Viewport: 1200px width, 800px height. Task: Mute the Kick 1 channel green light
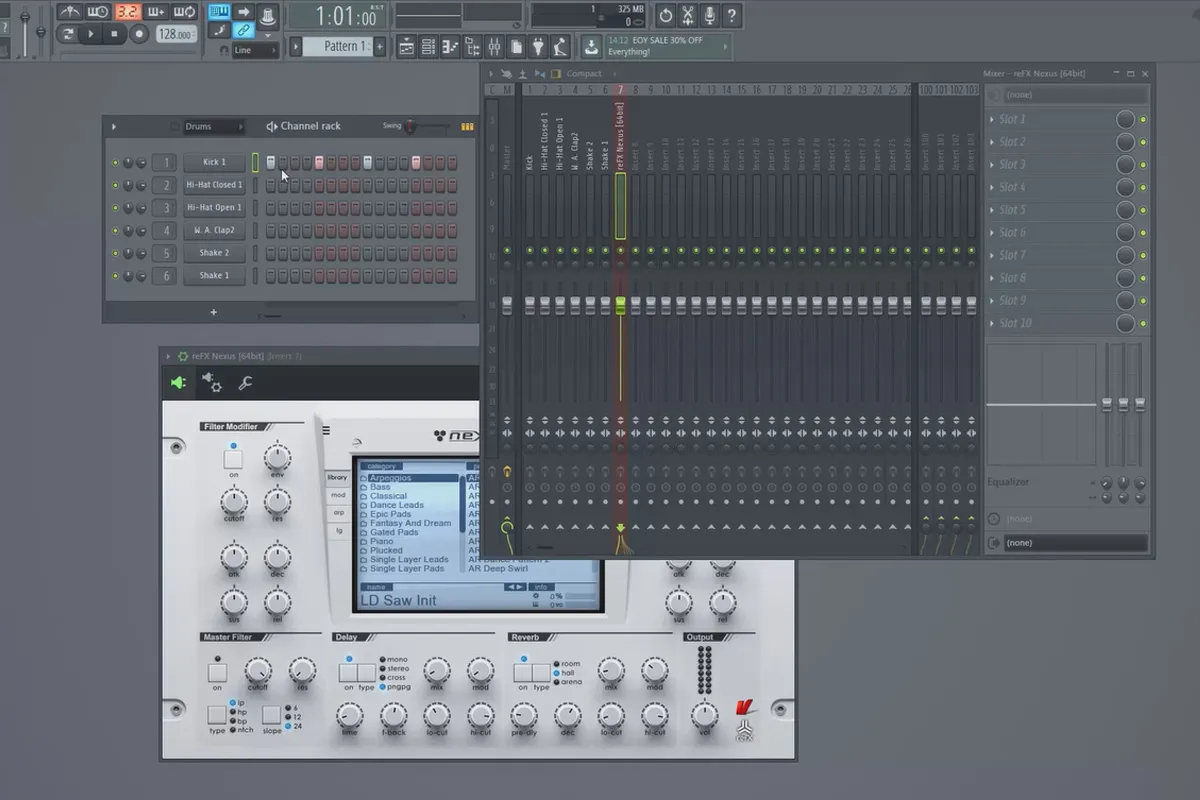tap(116, 162)
